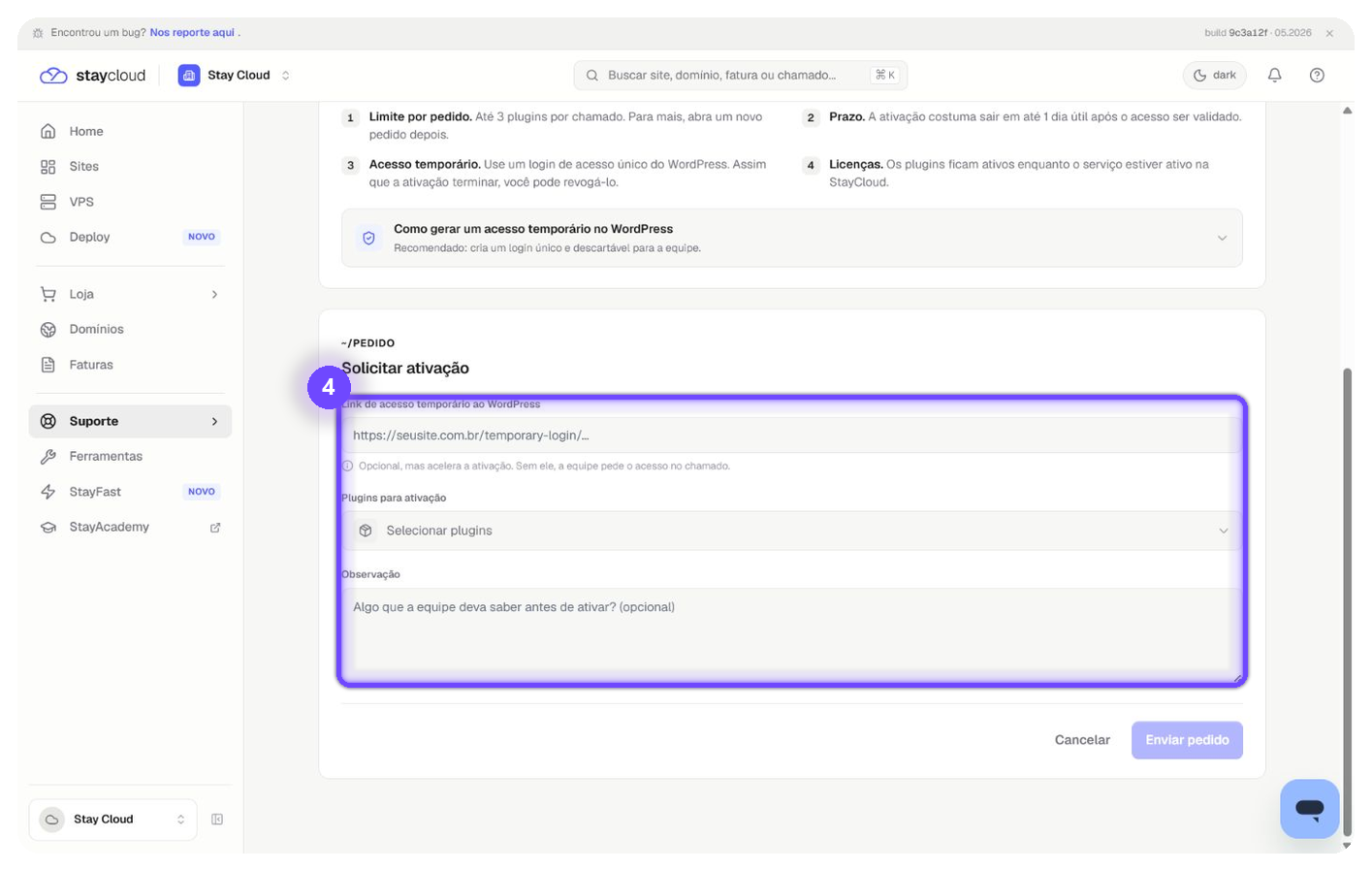The width and height of the screenshot is (1372, 871).
Task: Collapse the sidebar panel icon
Action: pyautogui.click(x=217, y=820)
